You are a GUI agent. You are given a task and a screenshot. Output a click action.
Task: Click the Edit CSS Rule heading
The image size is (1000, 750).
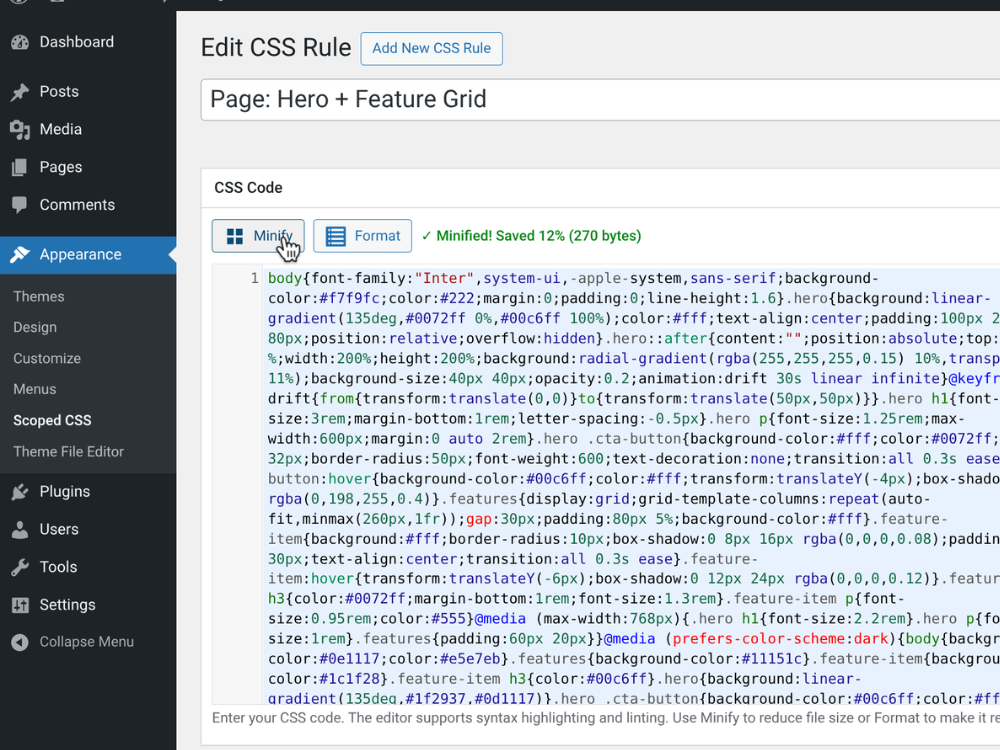(x=276, y=48)
